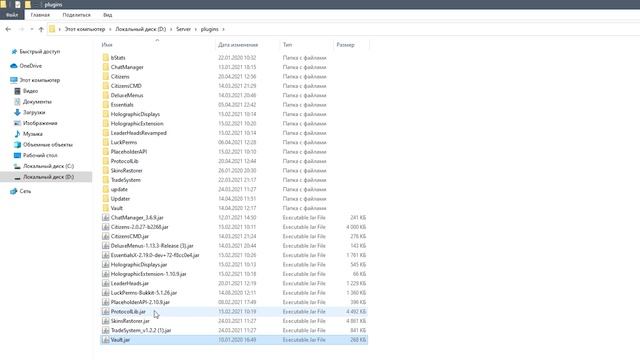This screenshot has width=640, height=360.
Task: Click plugins in address breadcrumb
Action: point(209,29)
